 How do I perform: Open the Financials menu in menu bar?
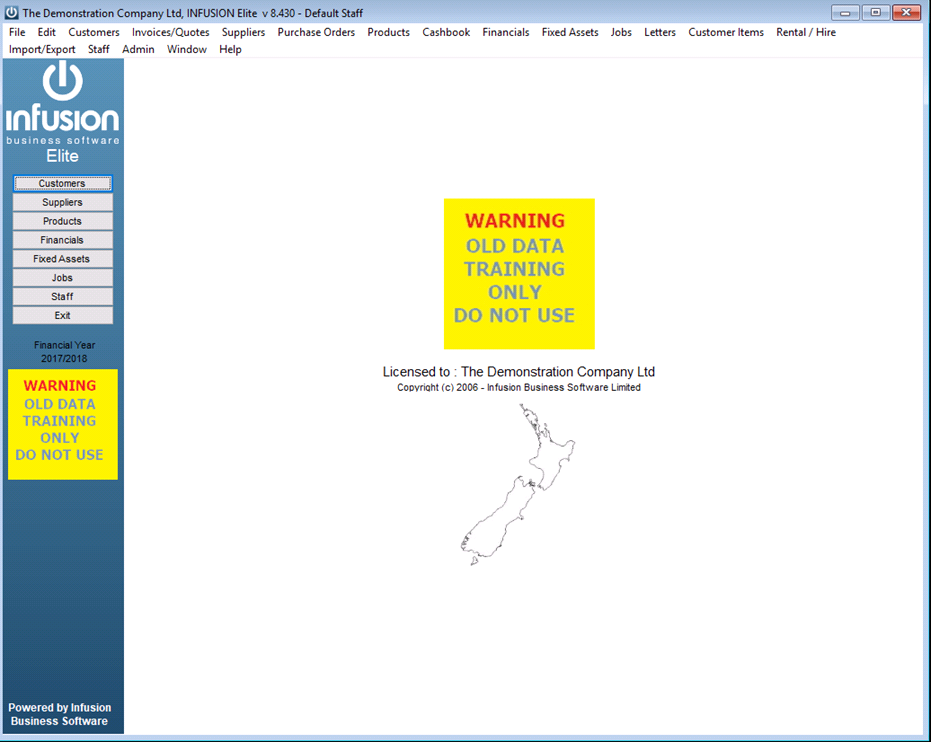coord(505,32)
